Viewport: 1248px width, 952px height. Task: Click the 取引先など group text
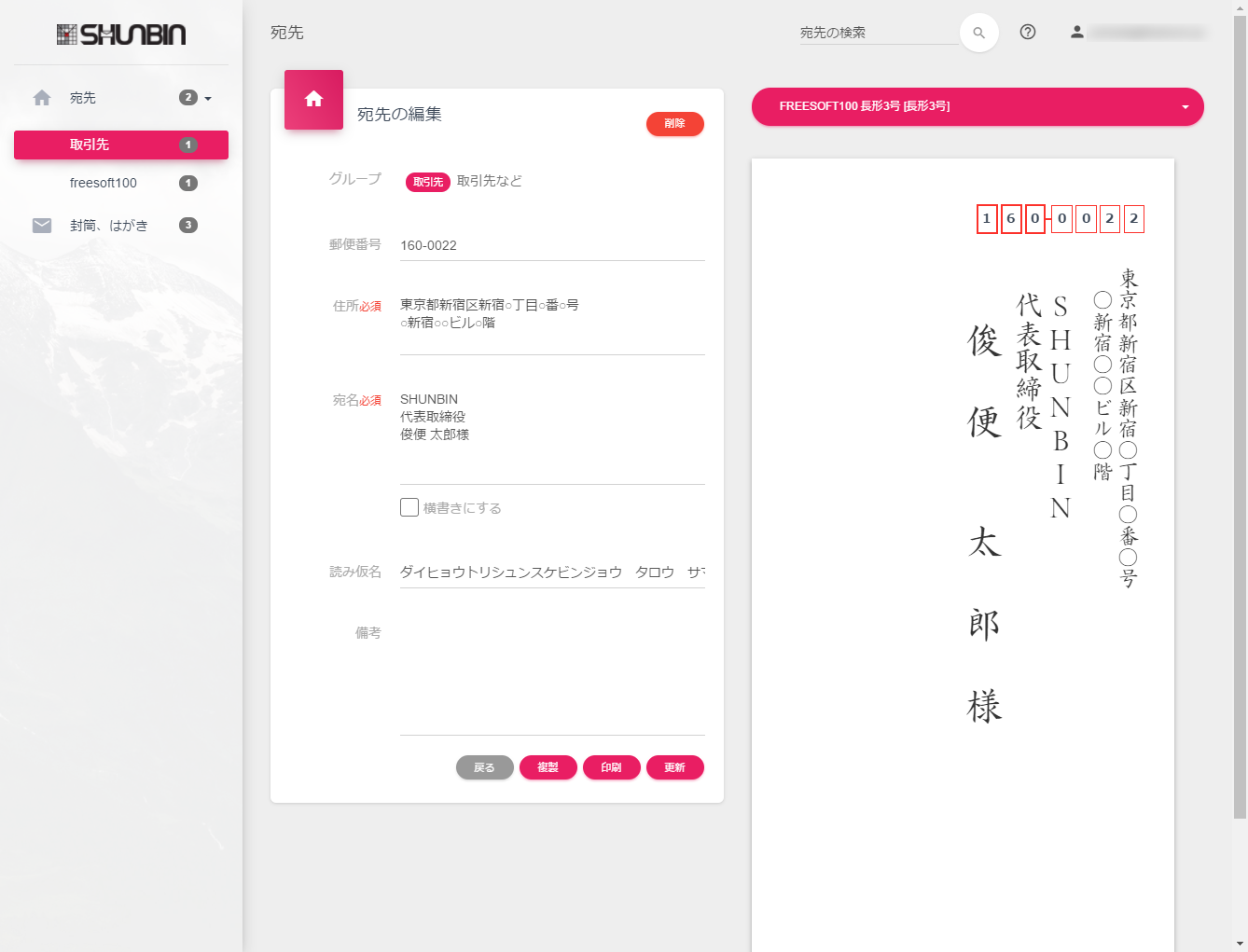tap(490, 181)
